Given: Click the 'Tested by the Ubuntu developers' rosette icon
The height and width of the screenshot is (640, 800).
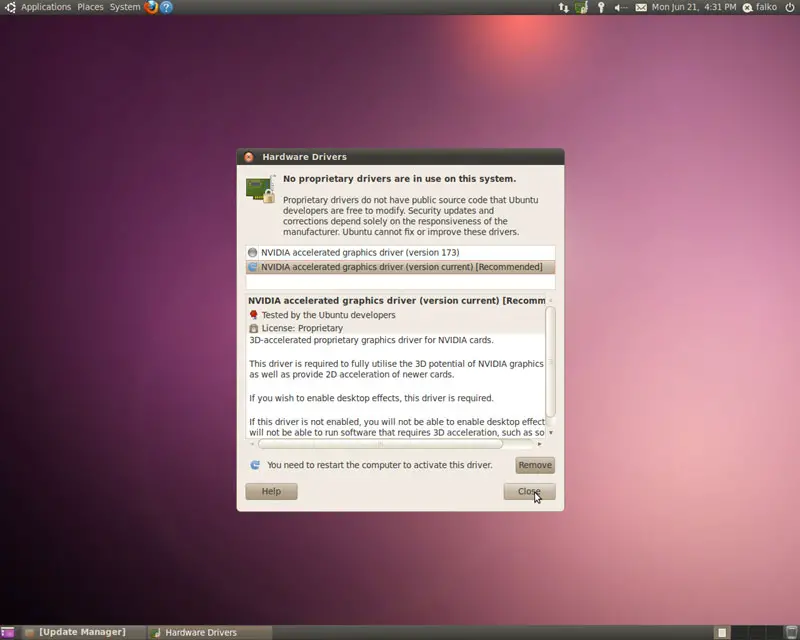Looking at the screenshot, I should pyautogui.click(x=254, y=315).
